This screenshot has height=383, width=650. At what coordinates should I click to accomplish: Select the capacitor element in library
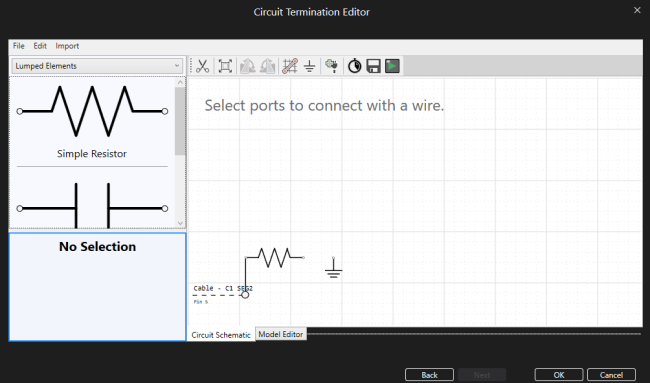click(x=92, y=206)
